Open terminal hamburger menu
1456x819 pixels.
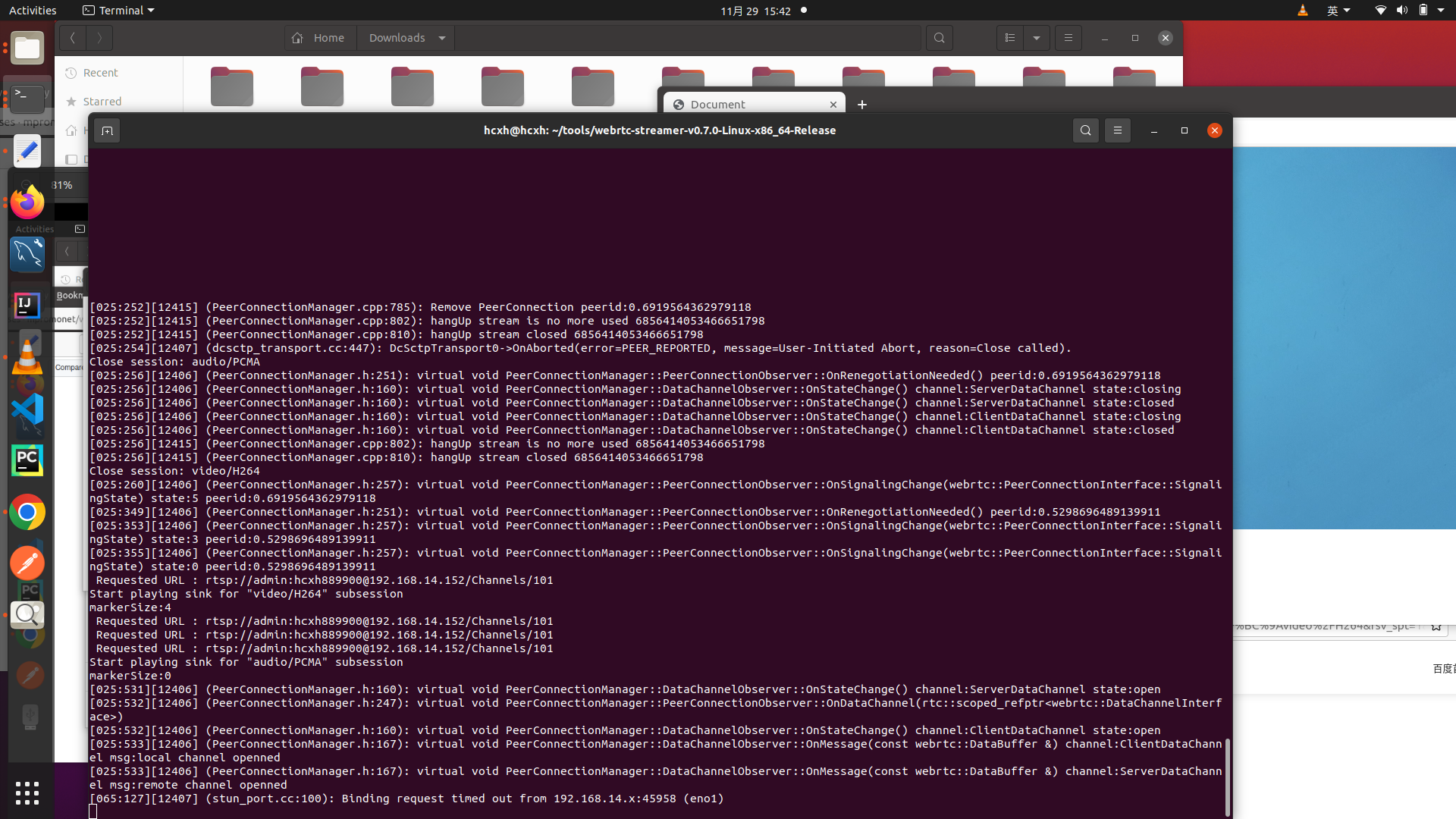(1118, 130)
